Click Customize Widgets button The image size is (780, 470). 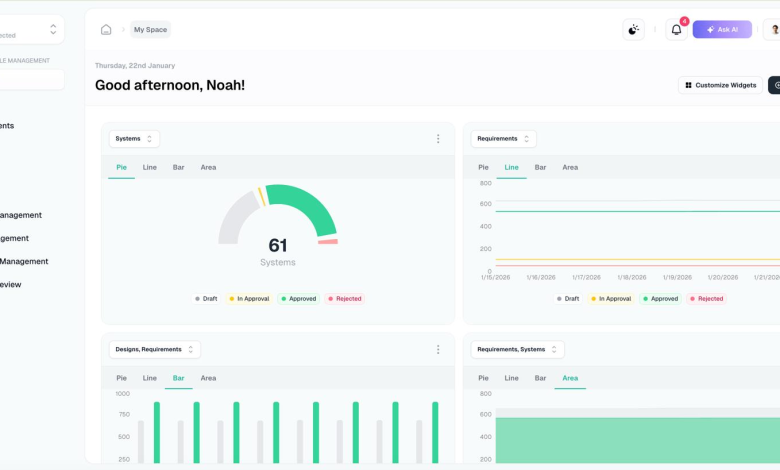point(719,85)
